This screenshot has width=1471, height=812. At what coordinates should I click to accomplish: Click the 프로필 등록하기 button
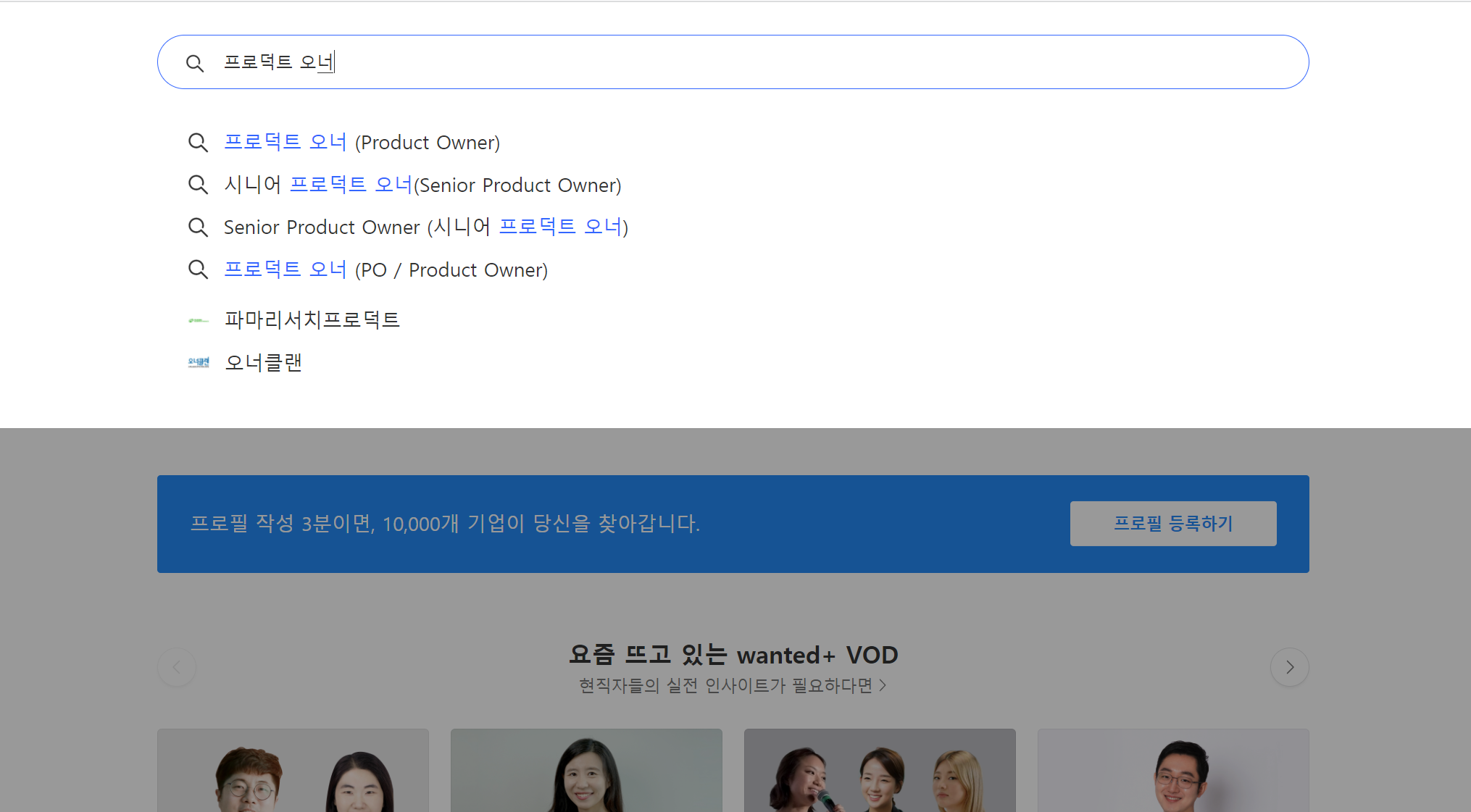click(x=1172, y=523)
